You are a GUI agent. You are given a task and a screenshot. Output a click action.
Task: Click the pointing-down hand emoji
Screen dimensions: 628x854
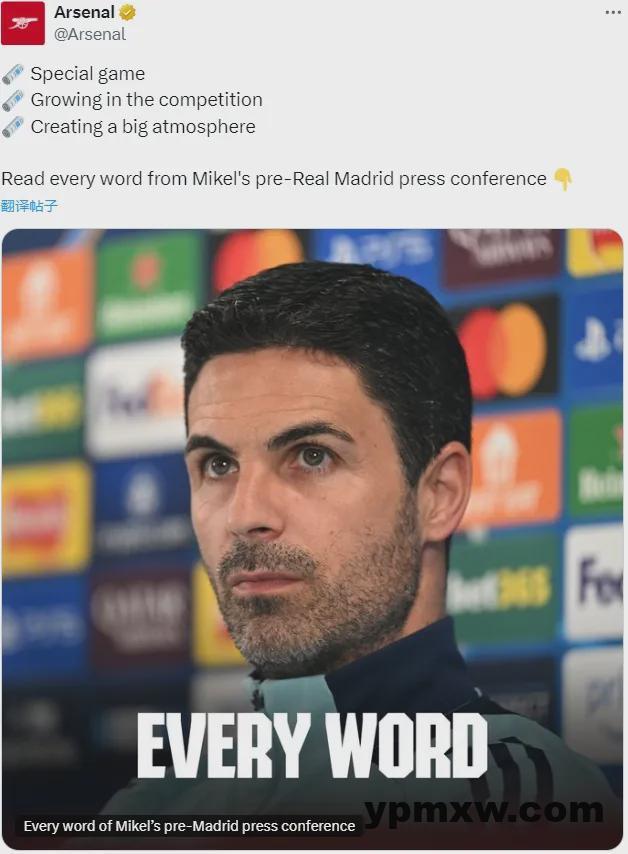pyautogui.click(x=563, y=179)
